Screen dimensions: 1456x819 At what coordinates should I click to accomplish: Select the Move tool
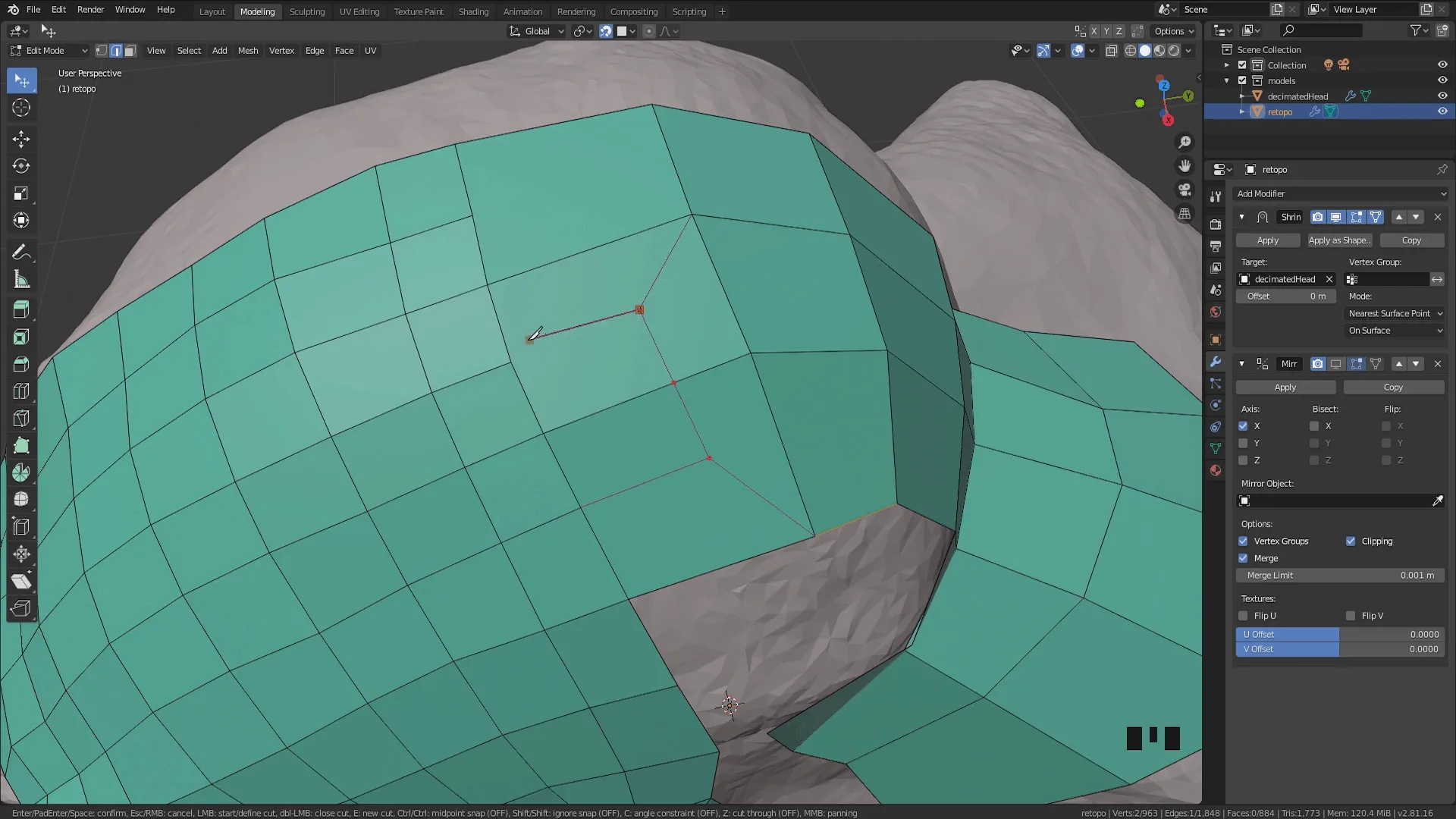21,139
